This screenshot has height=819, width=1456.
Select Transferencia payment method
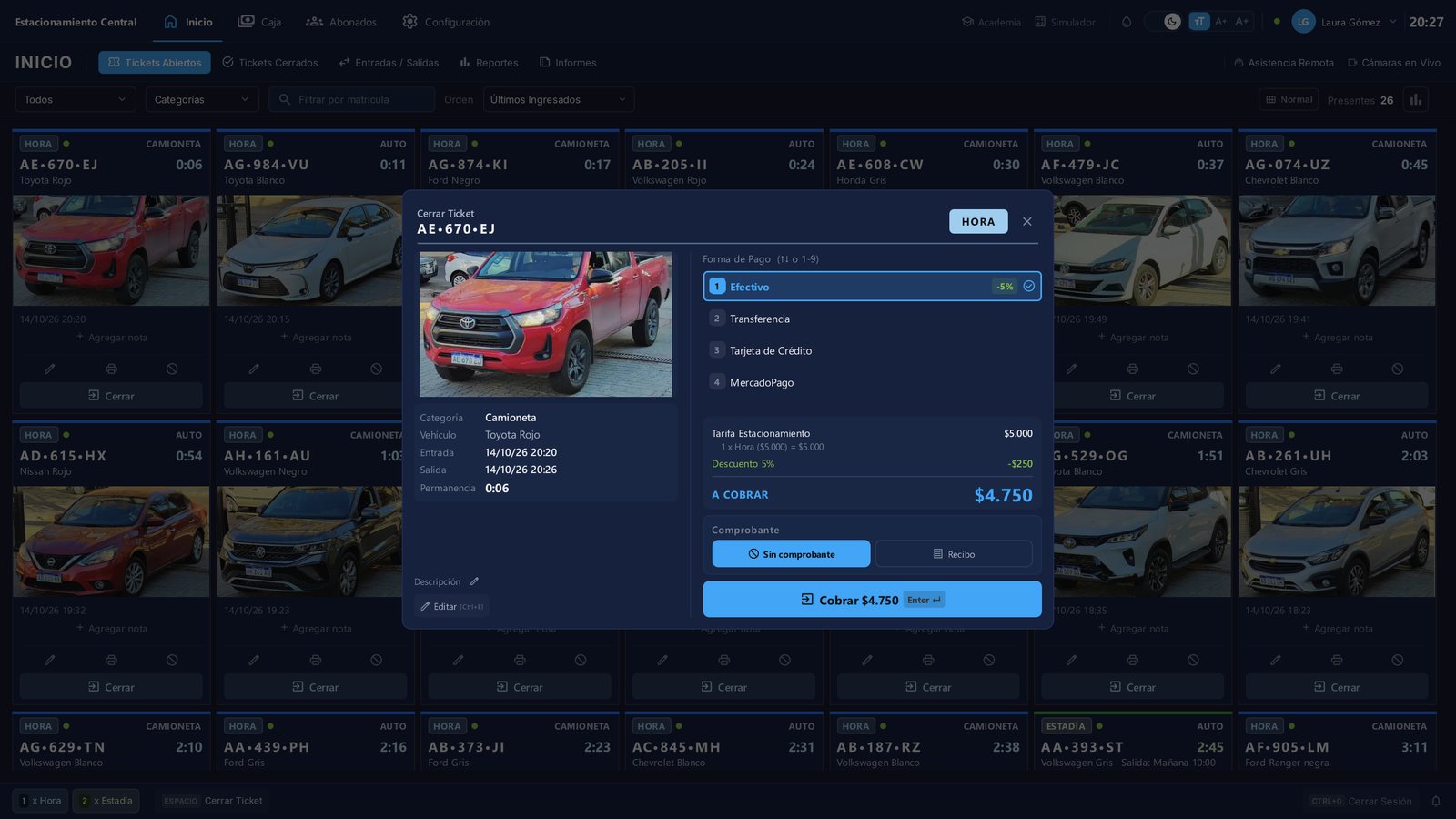tap(872, 318)
